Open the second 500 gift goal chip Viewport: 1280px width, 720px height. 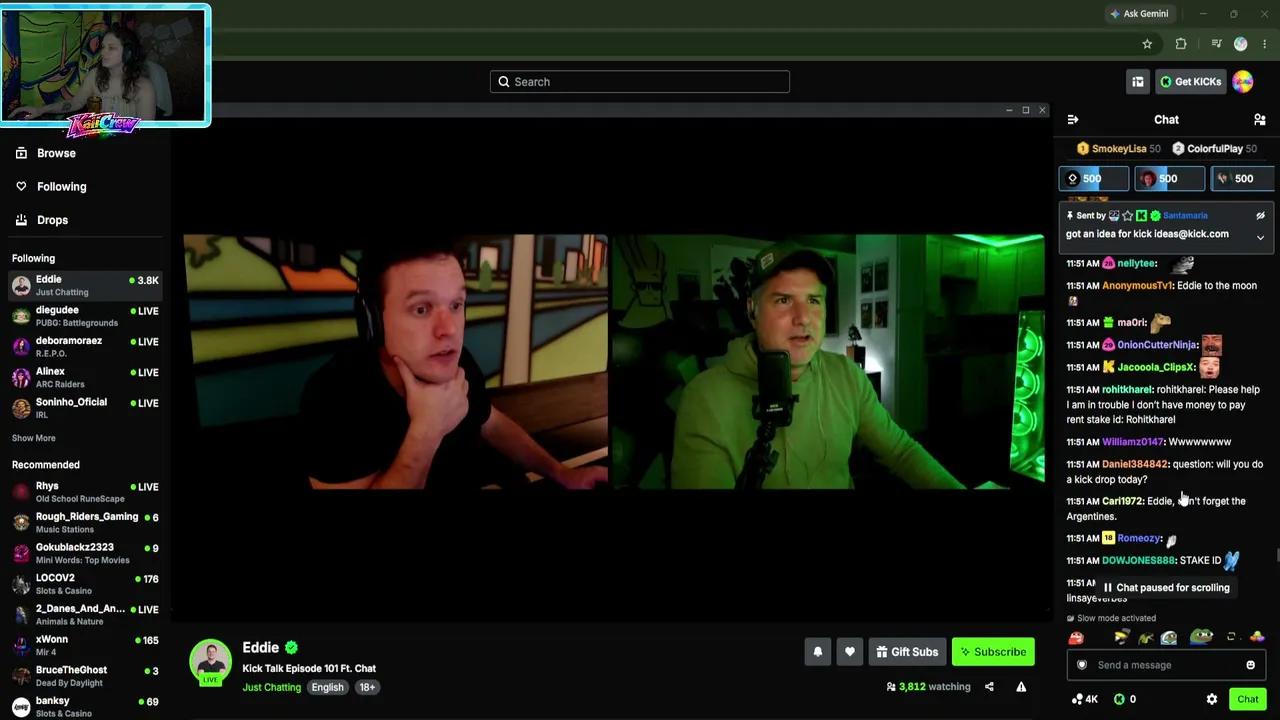pos(1169,179)
